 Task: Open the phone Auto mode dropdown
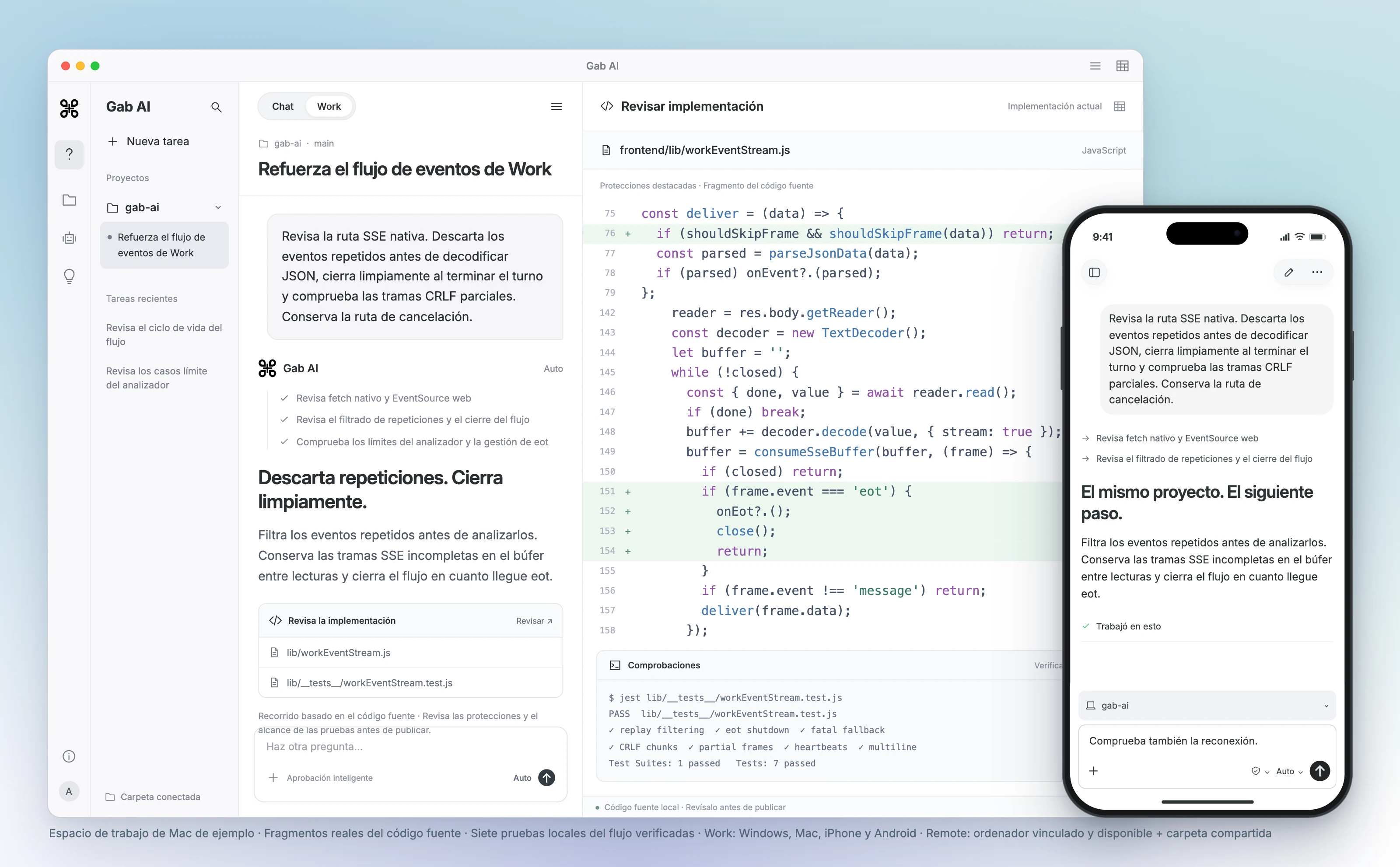point(1289,771)
